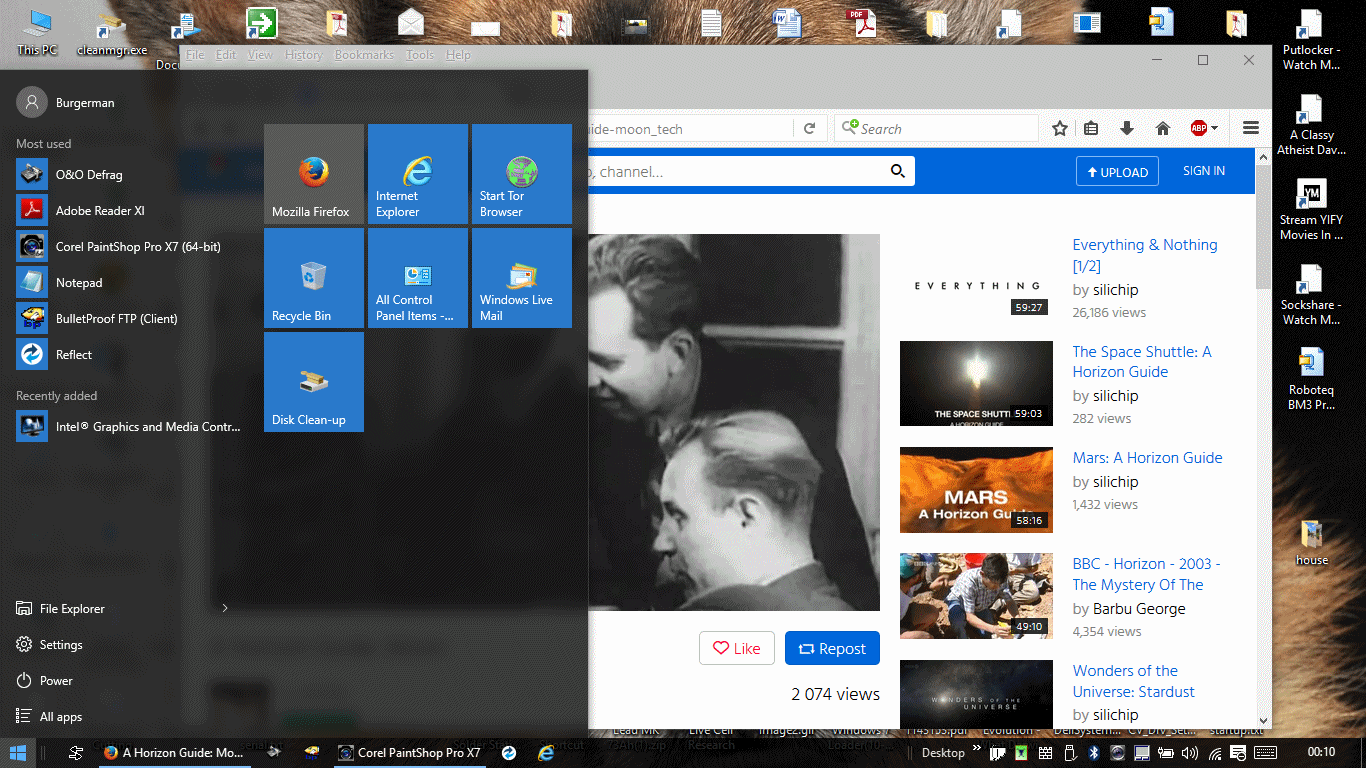The height and width of the screenshot is (768, 1366).
Task: Click the Firefox home icon
Action: click(x=1162, y=128)
